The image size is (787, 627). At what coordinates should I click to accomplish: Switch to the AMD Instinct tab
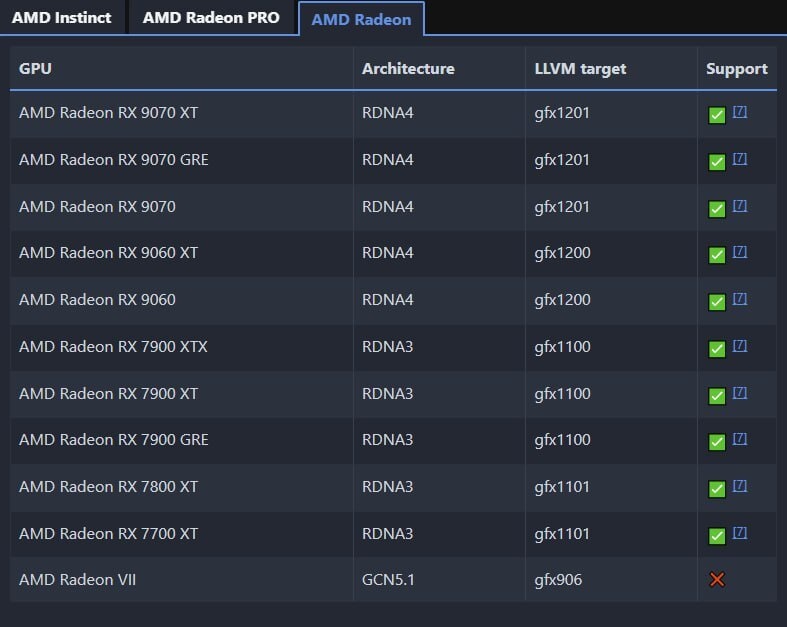[x=61, y=18]
